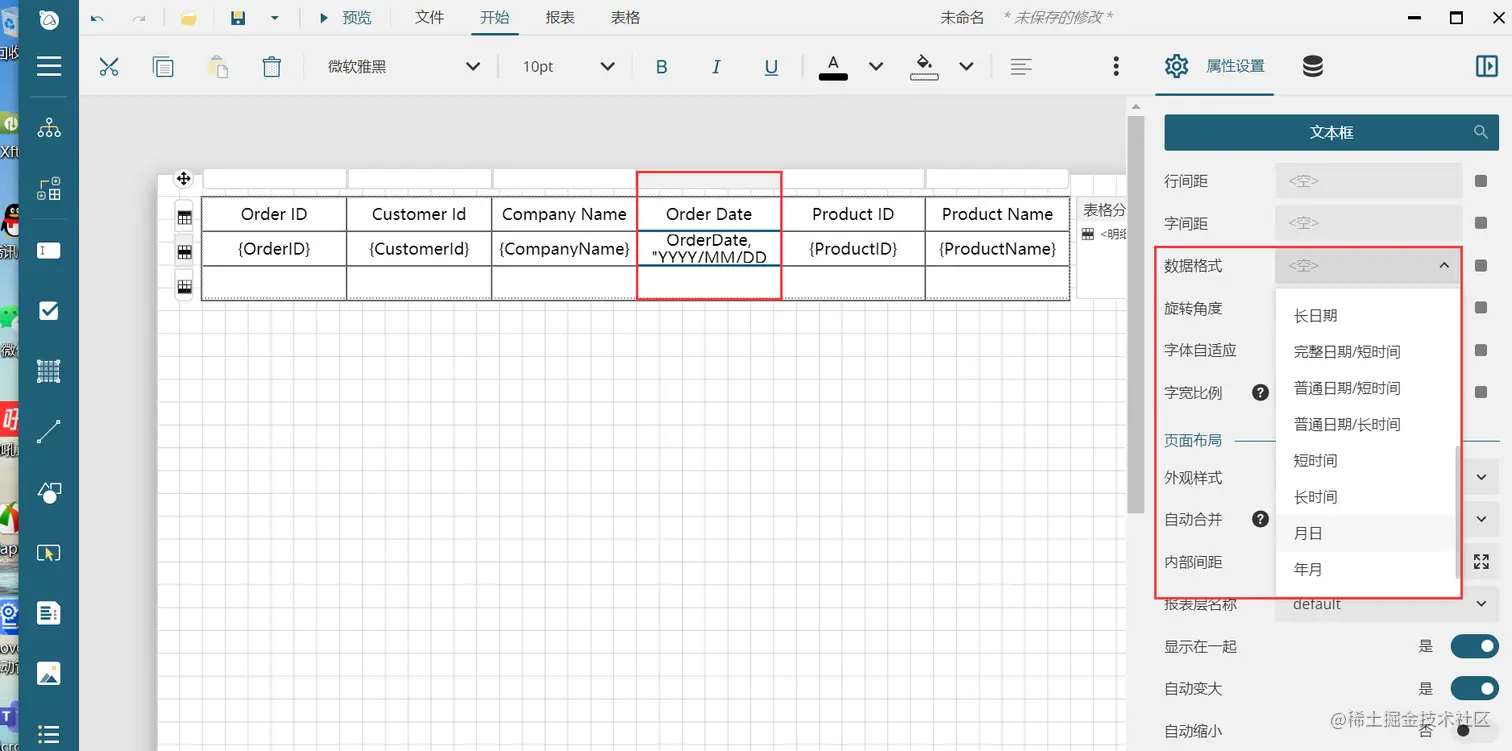Image resolution: width=1512 pixels, height=751 pixels.
Task: Click the redo arrow in the top bar
Action: [x=139, y=18]
